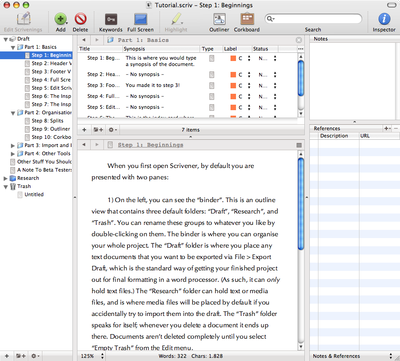The width and height of the screenshot is (400, 361).
Task: Enter Full Screen mode
Action: tap(141, 19)
